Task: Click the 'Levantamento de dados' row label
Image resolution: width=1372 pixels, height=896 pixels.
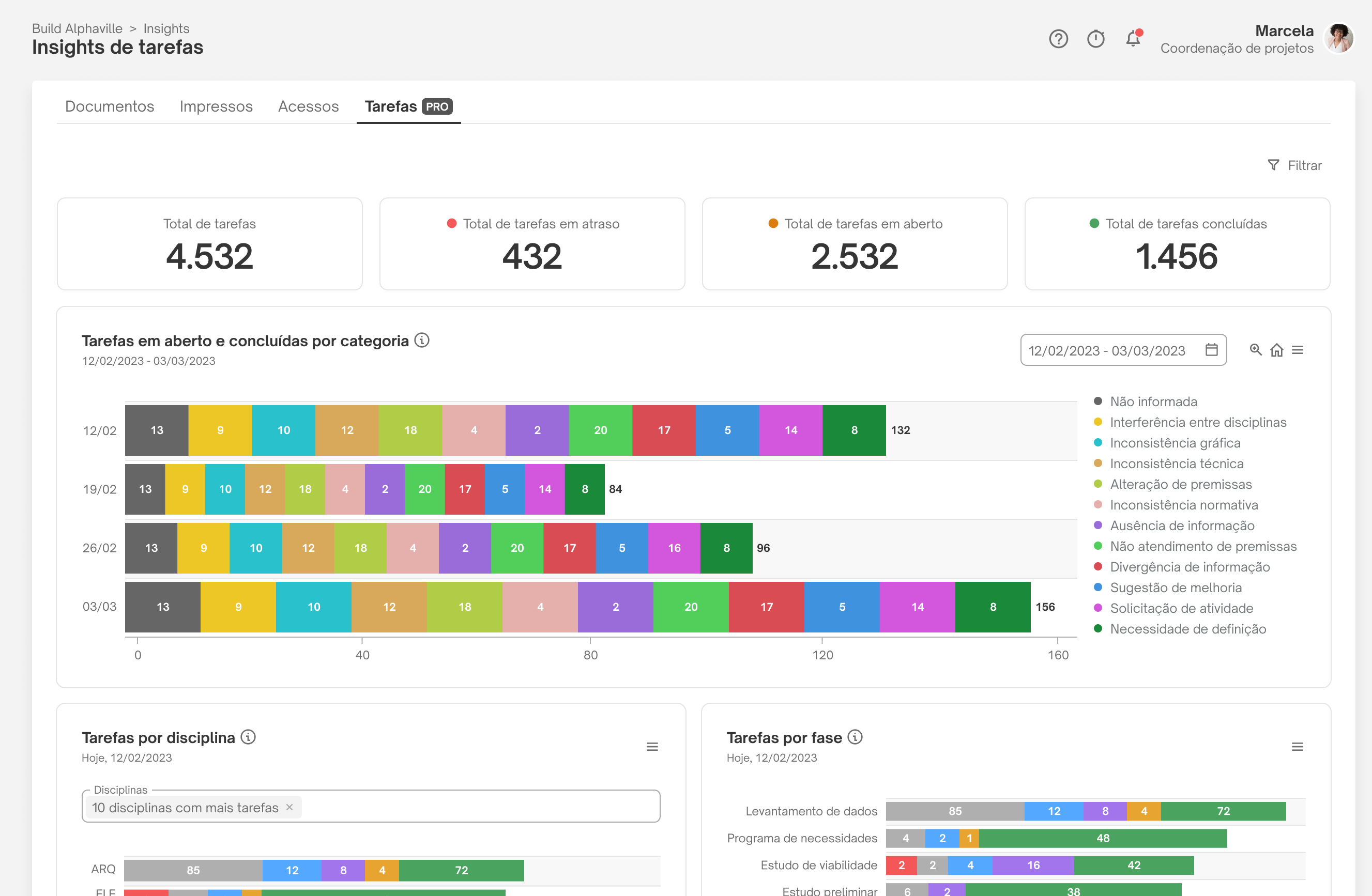Action: pyautogui.click(x=812, y=811)
